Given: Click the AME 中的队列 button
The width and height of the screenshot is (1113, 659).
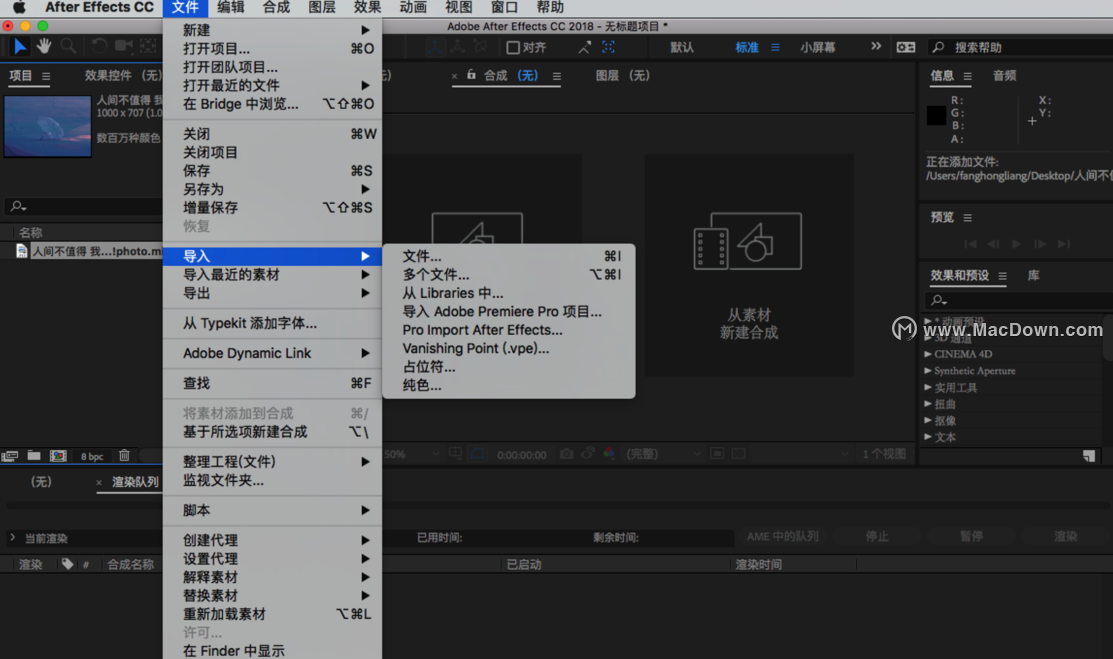Looking at the screenshot, I should click(x=782, y=537).
